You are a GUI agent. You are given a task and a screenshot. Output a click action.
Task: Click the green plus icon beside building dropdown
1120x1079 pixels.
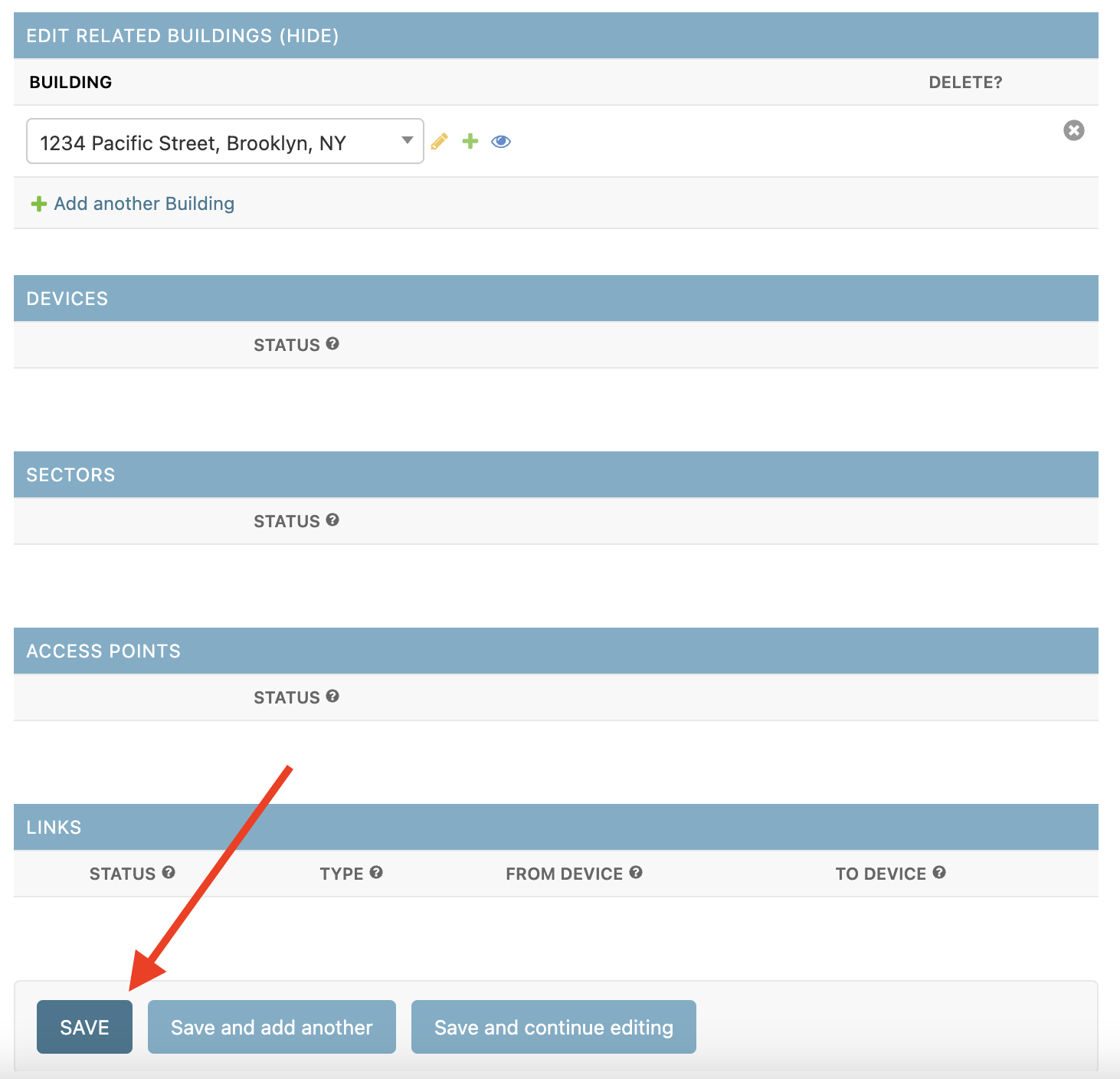470,141
